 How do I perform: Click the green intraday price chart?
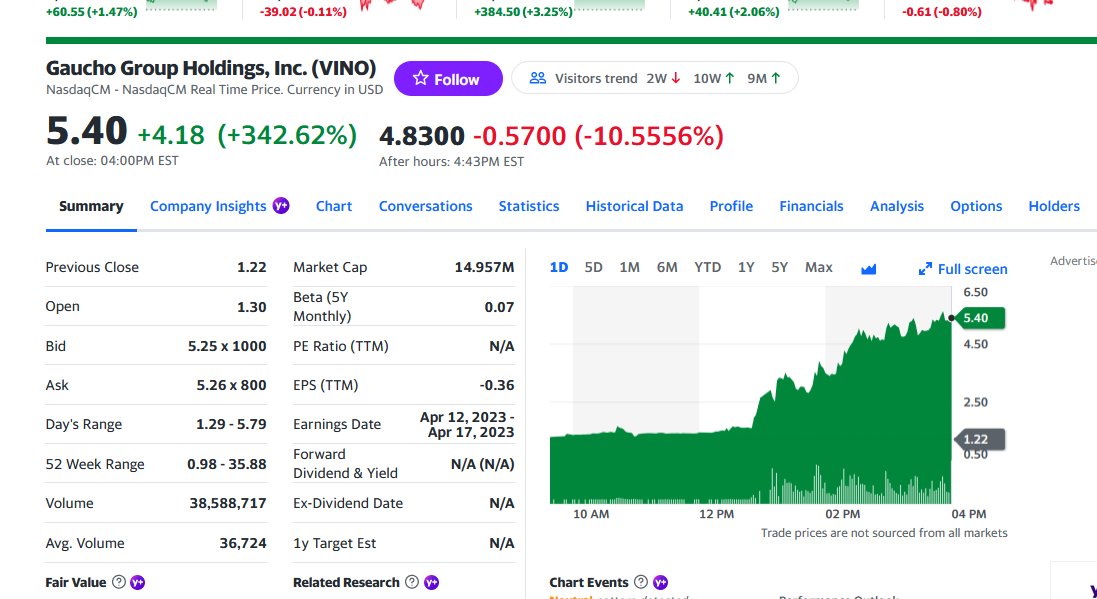pyautogui.click(x=751, y=395)
